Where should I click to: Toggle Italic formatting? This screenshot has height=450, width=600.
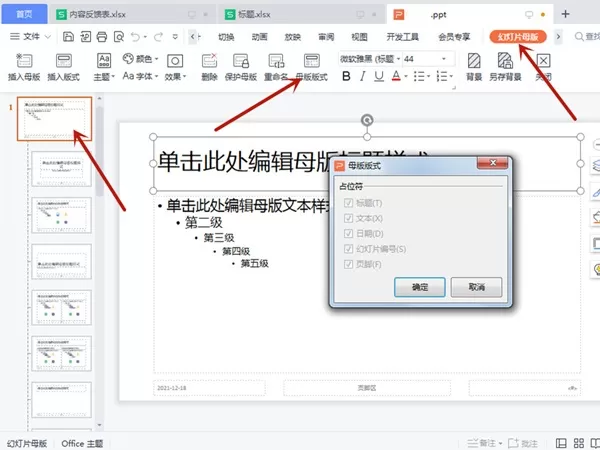(362, 76)
